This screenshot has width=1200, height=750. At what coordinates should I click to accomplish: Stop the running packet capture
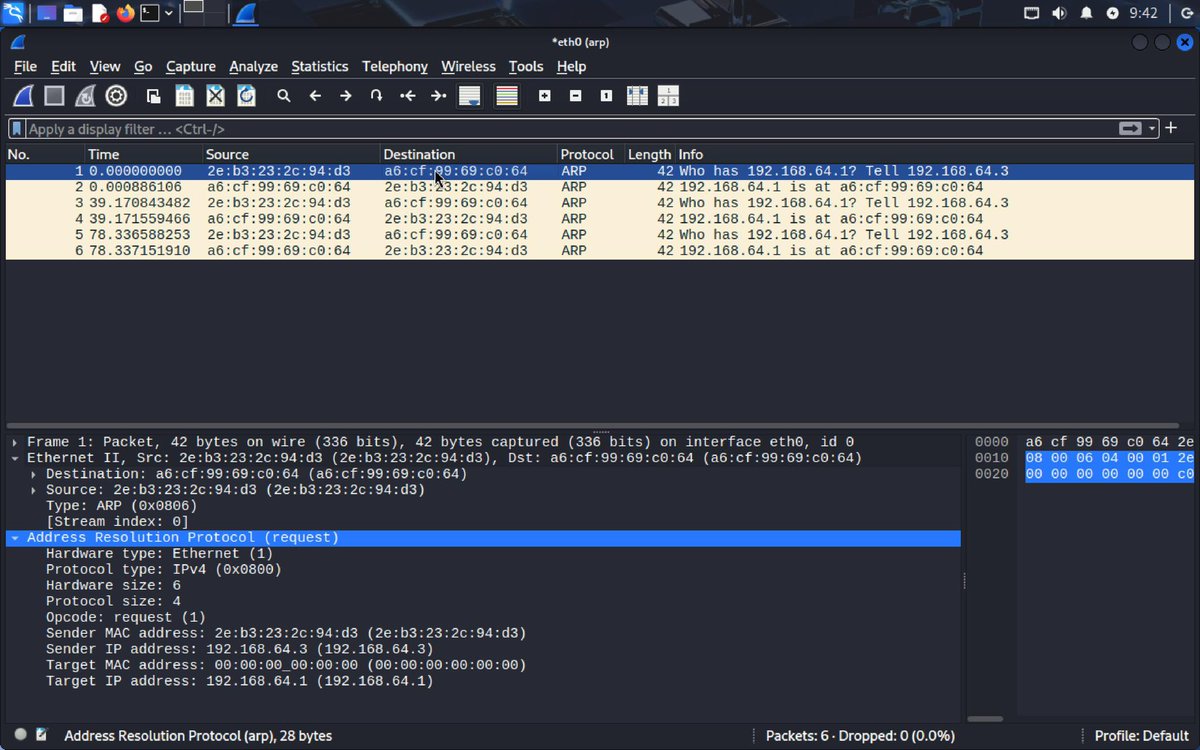click(x=54, y=96)
